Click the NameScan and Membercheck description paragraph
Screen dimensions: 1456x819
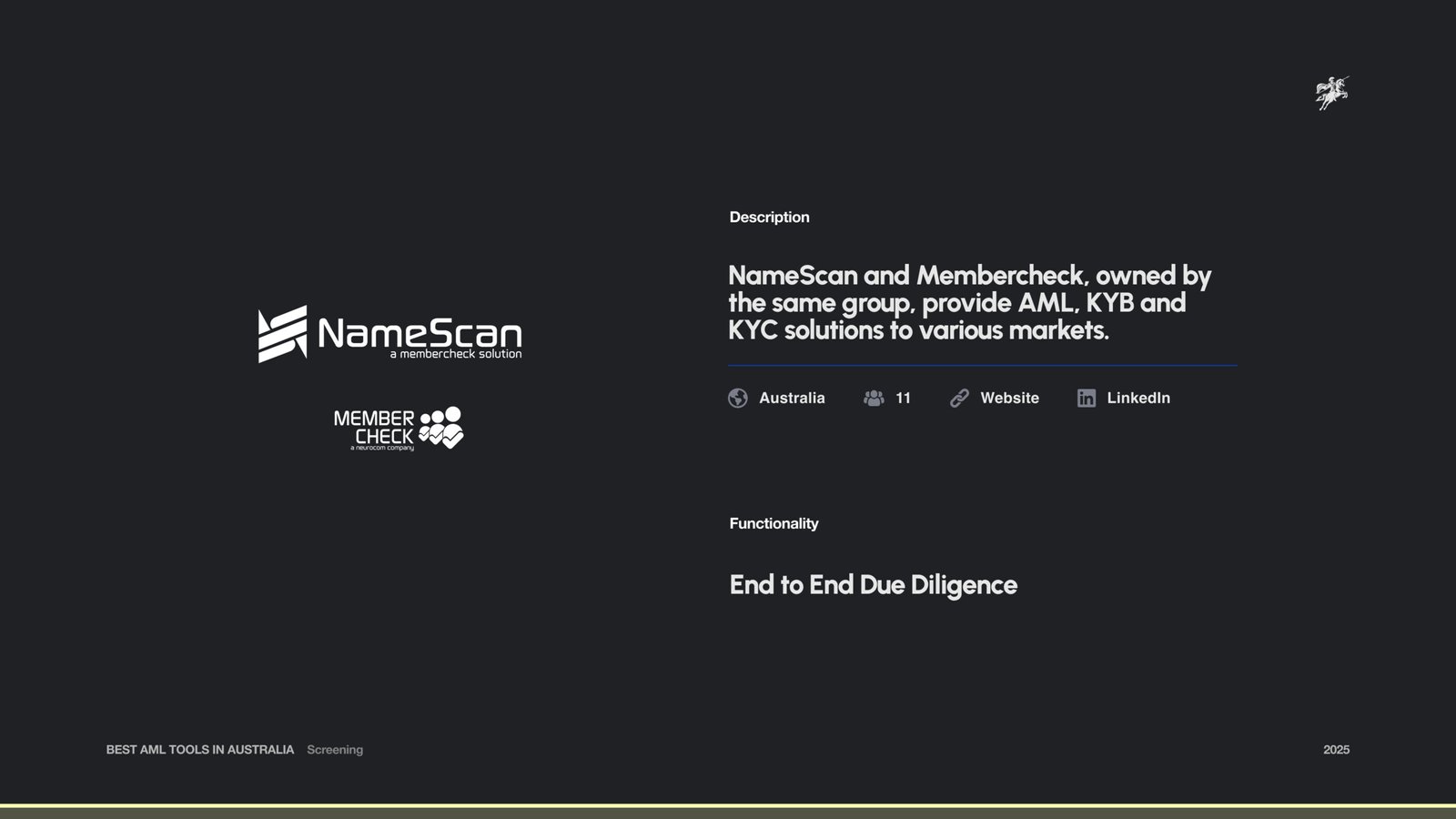pos(969,302)
